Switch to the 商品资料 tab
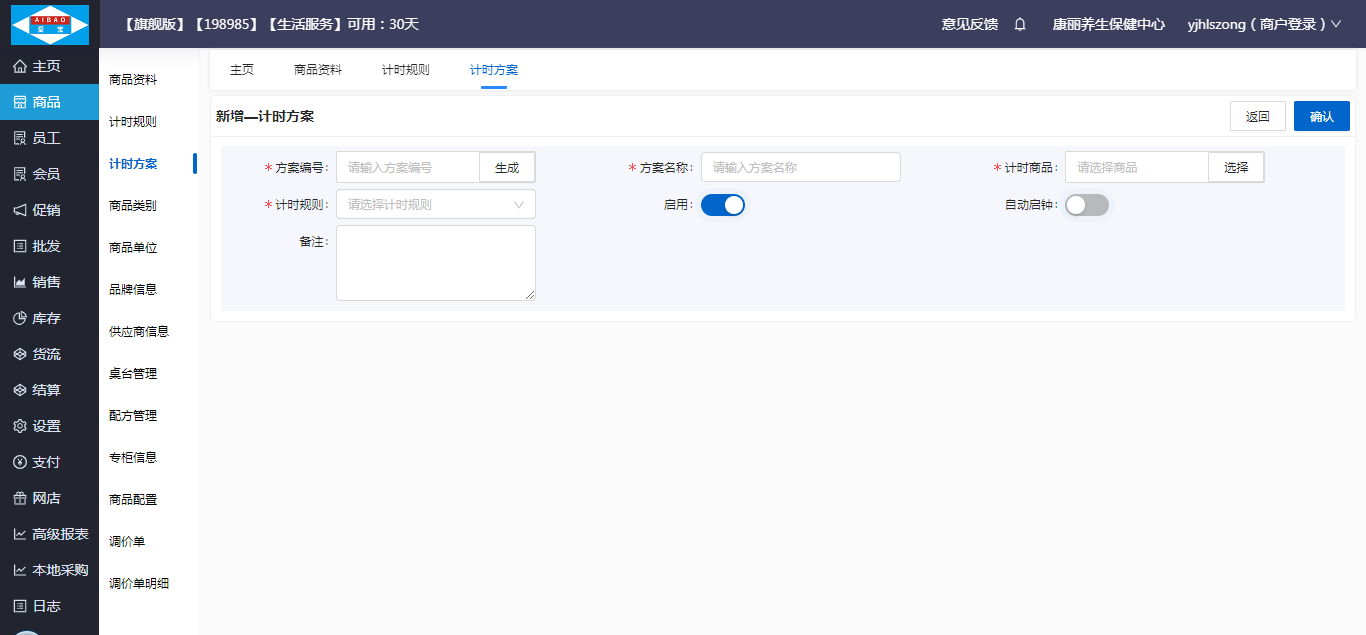 pyautogui.click(x=318, y=70)
